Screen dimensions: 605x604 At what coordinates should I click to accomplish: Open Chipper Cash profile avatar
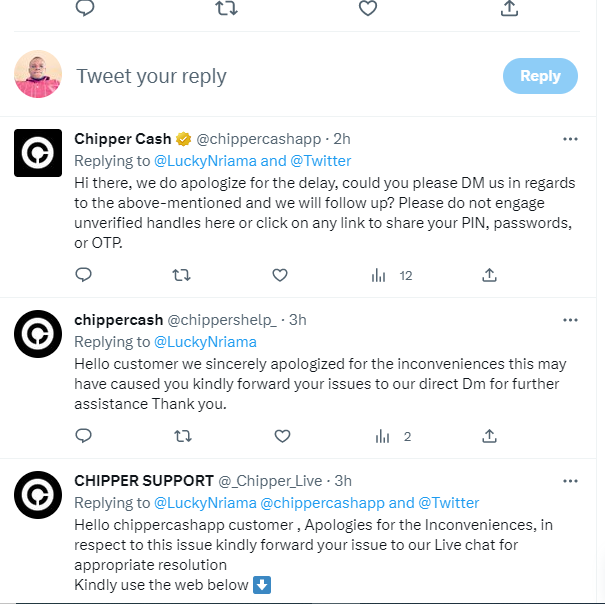pyautogui.click(x=38, y=153)
